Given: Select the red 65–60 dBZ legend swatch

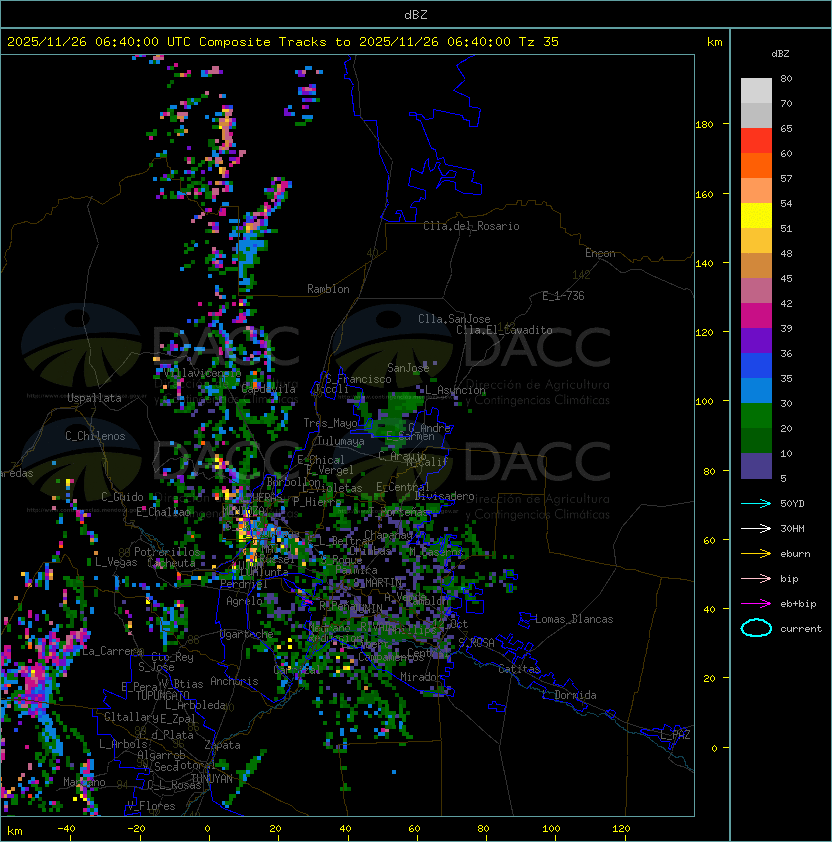Looking at the screenshot, I should 756,141.
